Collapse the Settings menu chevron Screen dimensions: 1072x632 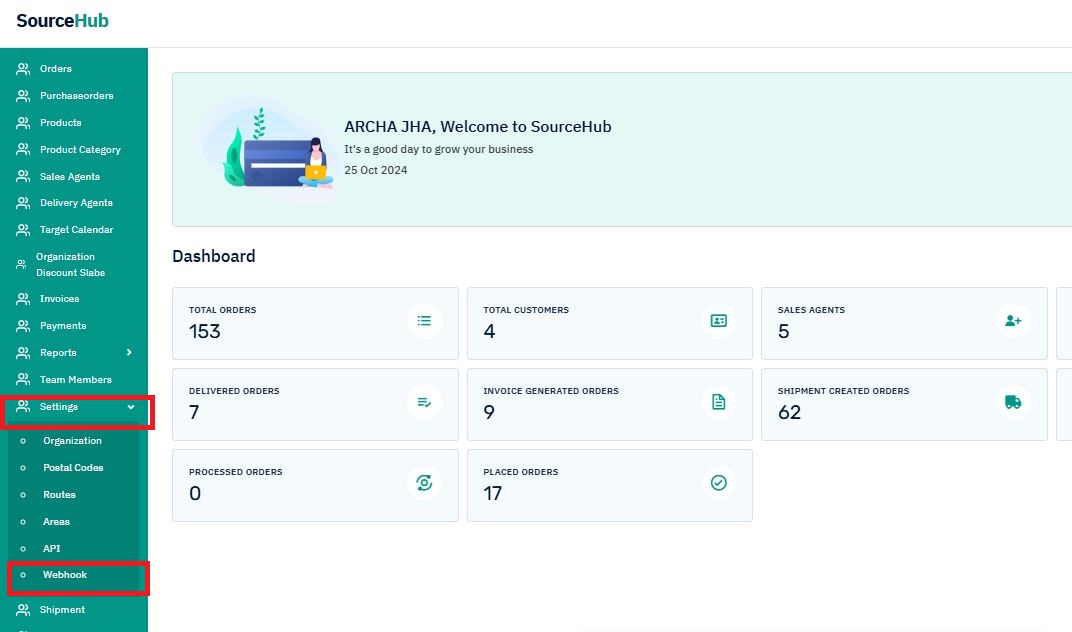[x=130, y=407]
